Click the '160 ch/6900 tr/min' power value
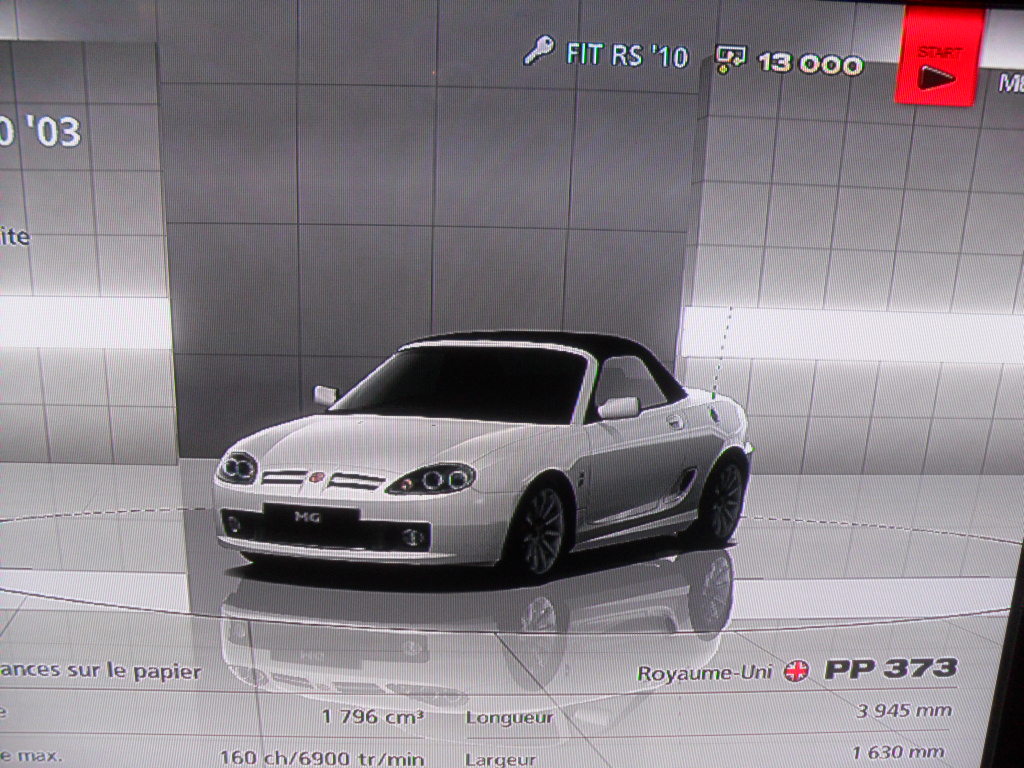 click(322, 758)
